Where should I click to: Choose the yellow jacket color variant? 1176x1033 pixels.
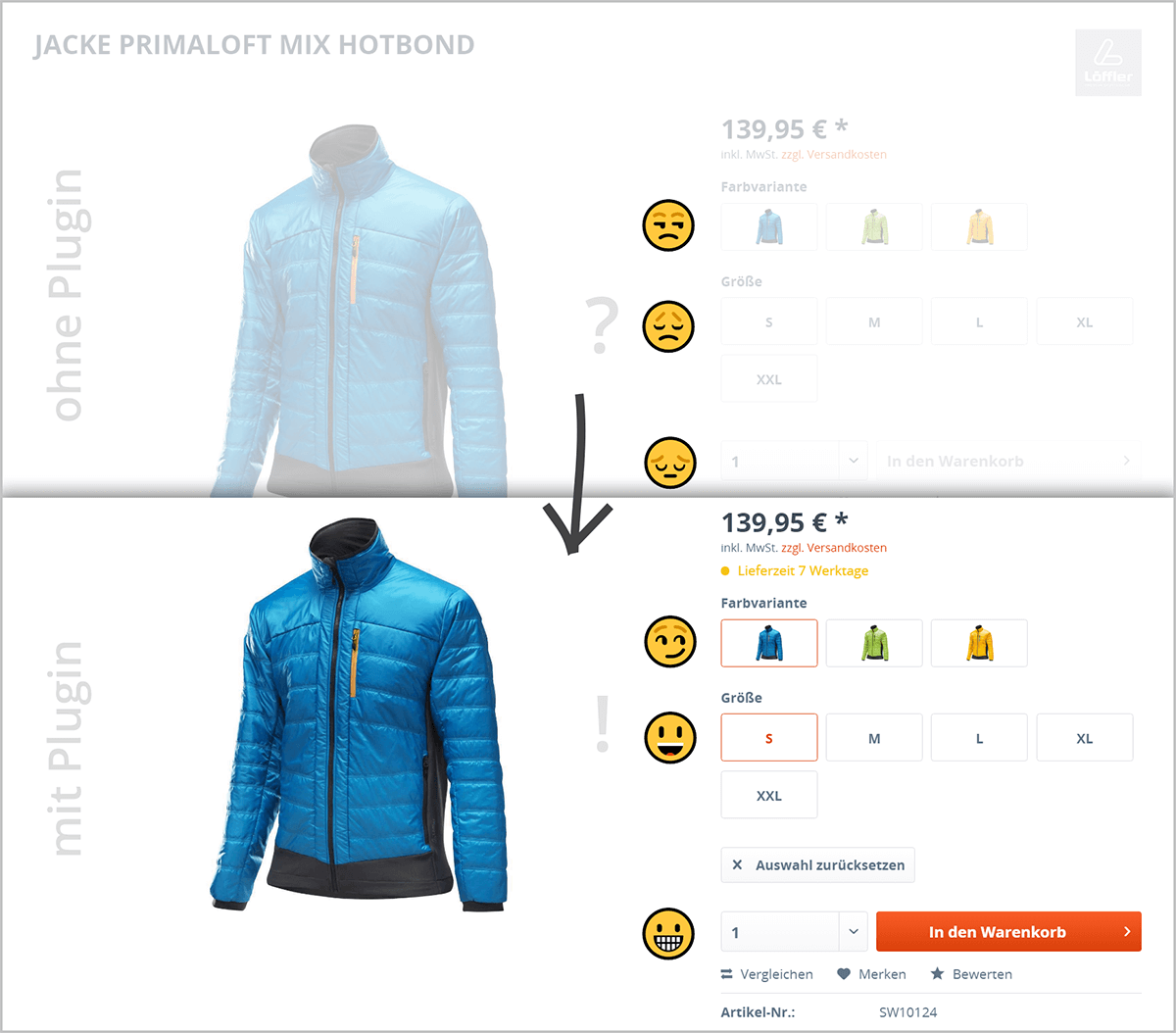coord(979,643)
